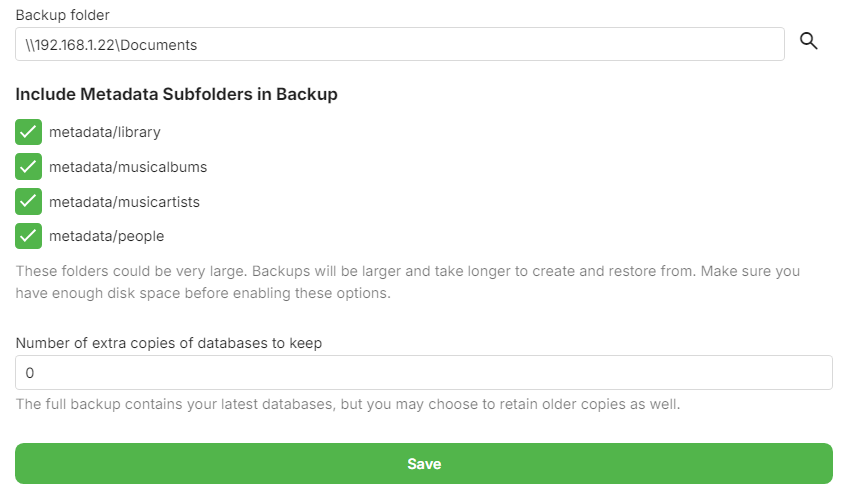Click the Include Metadata Subfolders heading
Viewport: 867px width, 502px height.
click(x=176, y=95)
